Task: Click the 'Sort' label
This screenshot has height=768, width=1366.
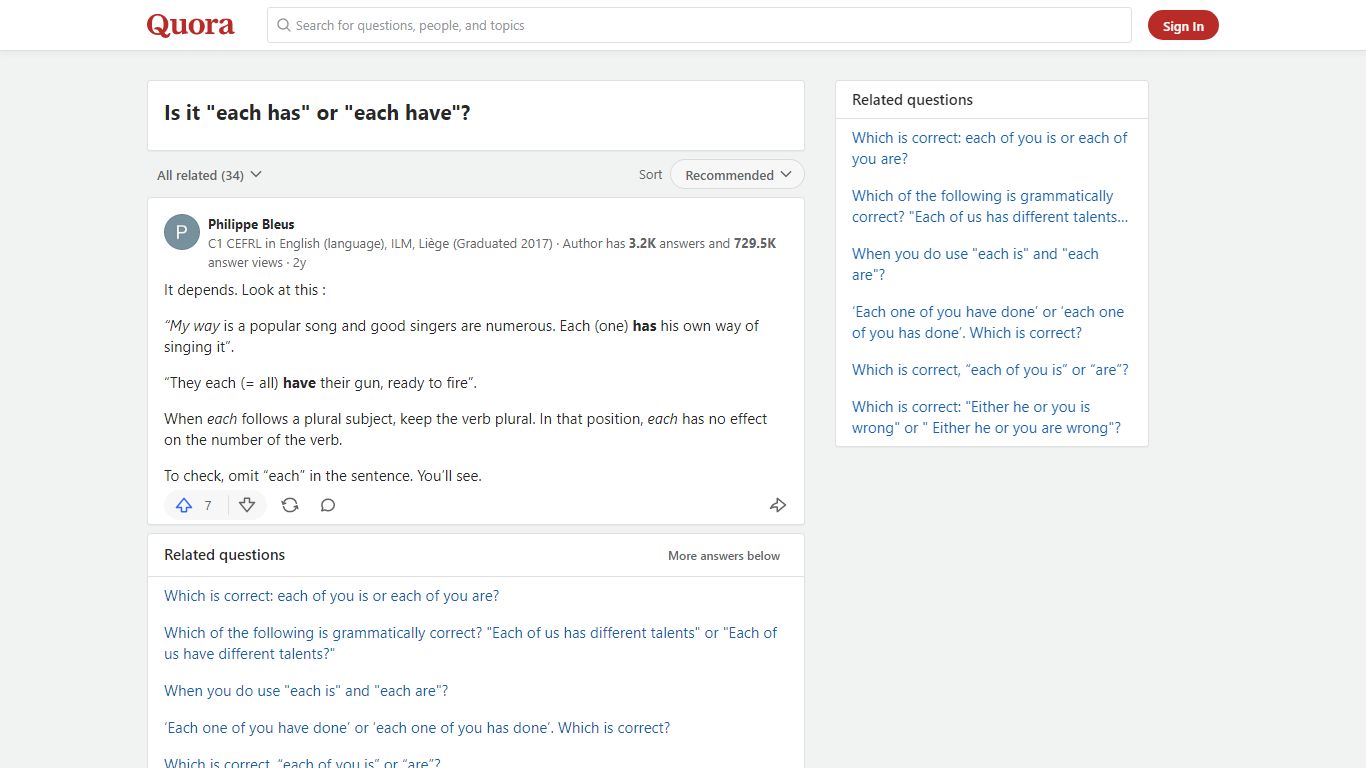Action: coord(650,175)
